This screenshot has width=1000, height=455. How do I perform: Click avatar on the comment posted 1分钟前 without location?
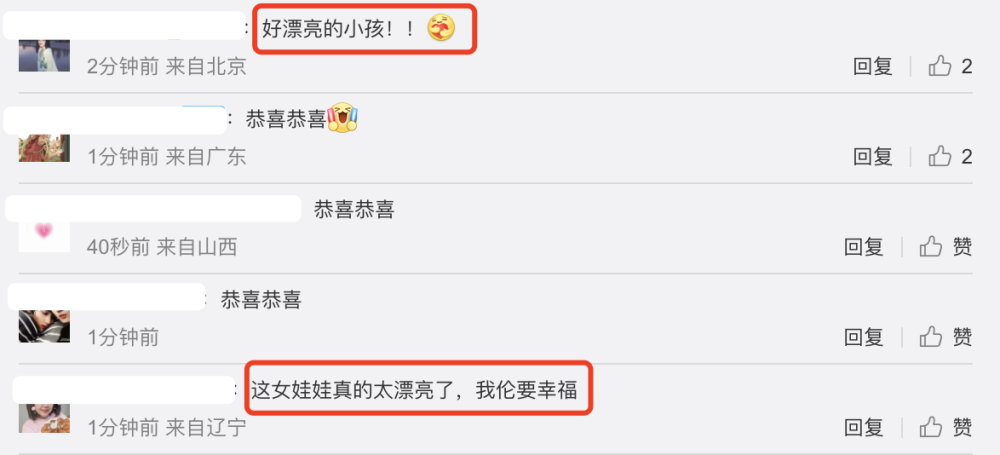coord(44,326)
